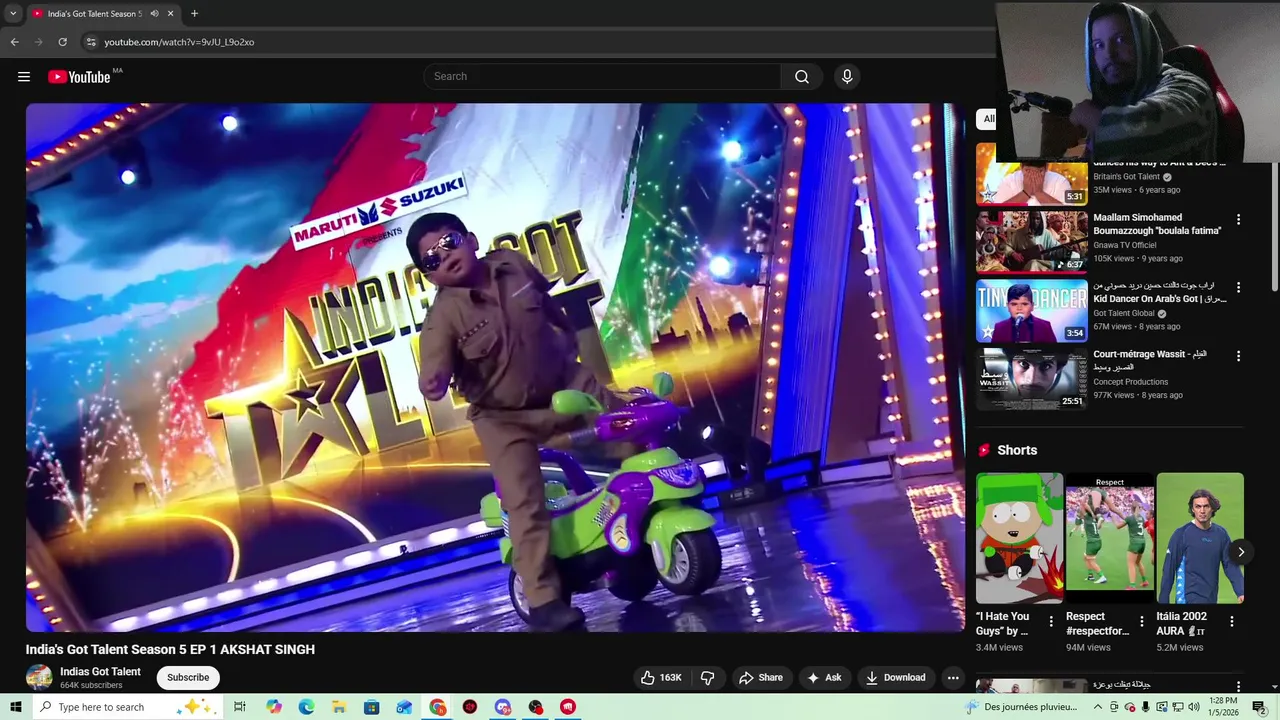The image size is (1280, 720).
Task: Open Windows notification center
Action: (1259, 707)
